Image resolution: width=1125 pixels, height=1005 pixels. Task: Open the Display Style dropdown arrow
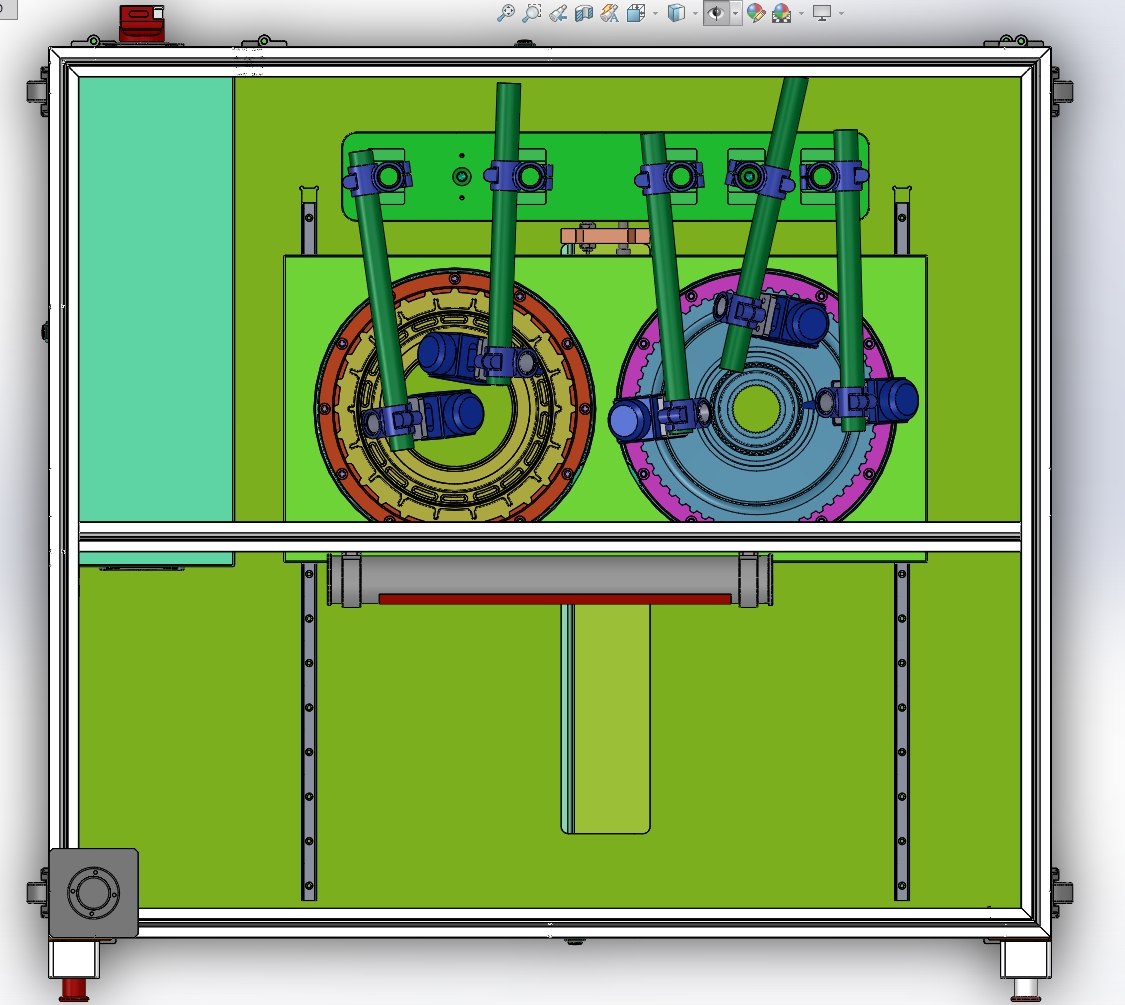coord(695,14)
